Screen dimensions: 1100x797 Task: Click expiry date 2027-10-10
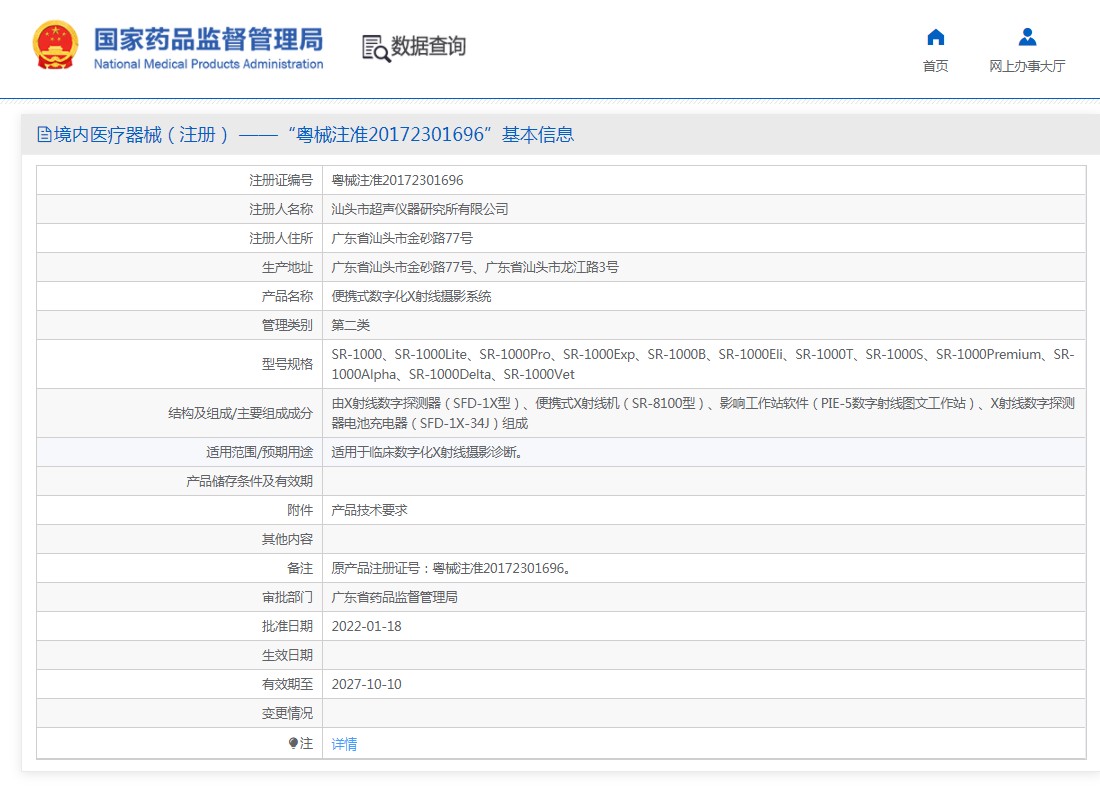(x=366, y=684)
